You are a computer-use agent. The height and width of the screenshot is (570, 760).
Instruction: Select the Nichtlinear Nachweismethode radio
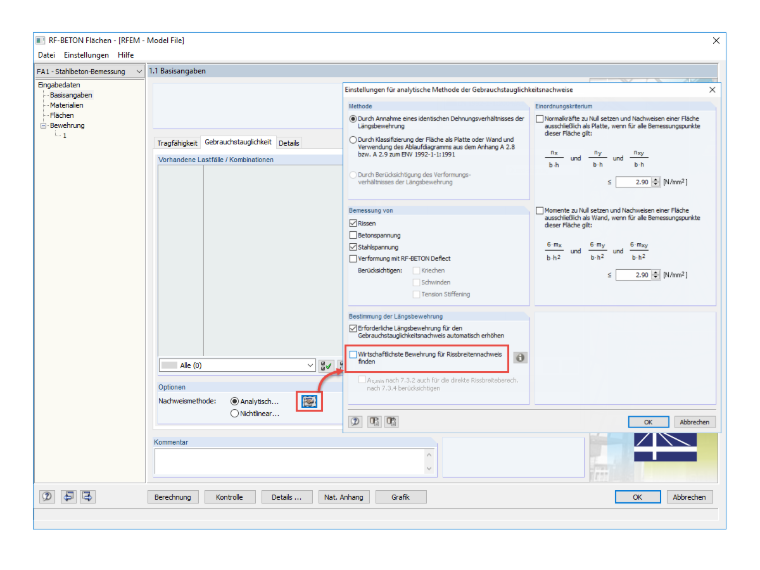click(x=235, y=413)
